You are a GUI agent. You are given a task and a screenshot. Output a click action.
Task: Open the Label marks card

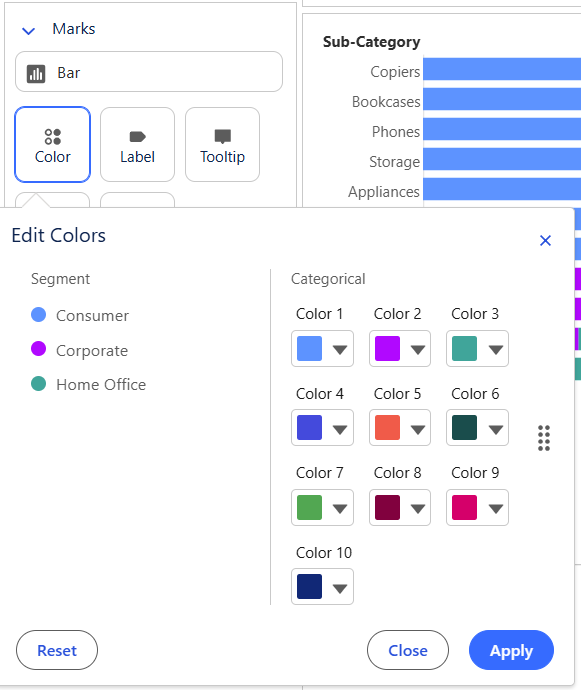[x=137, y=144]
